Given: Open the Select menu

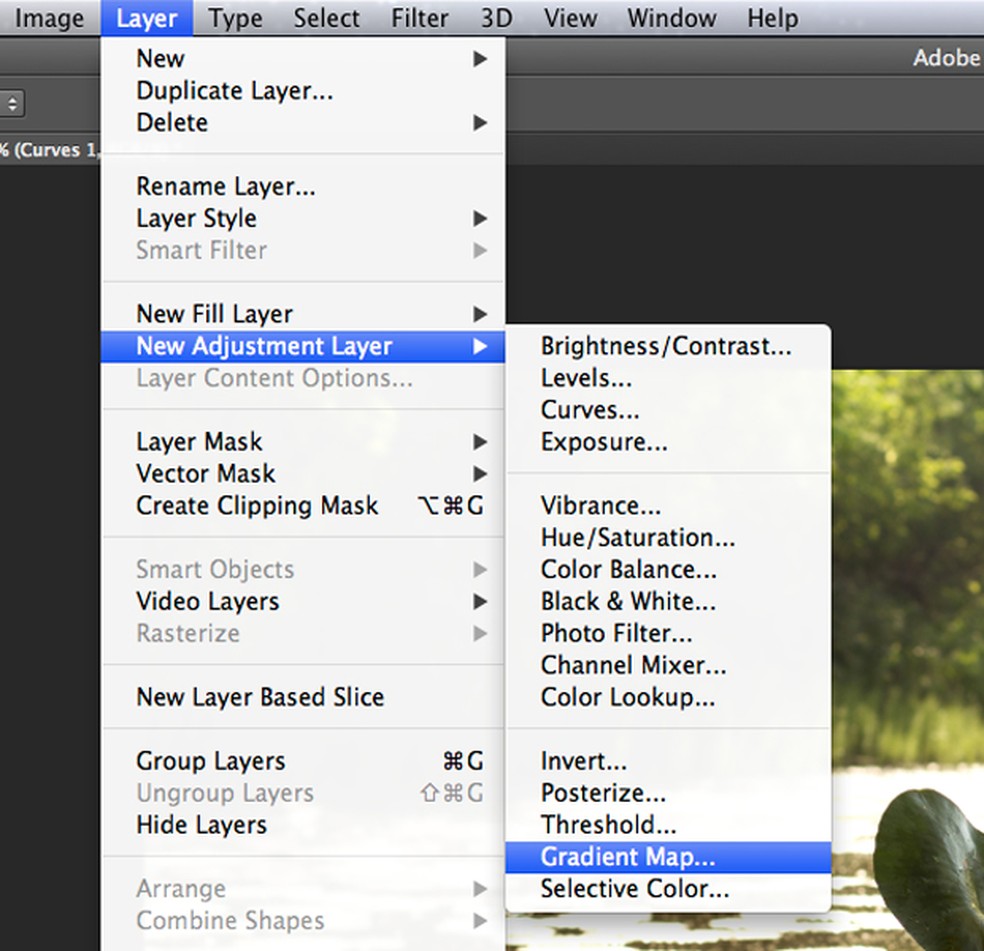Looking at the screenshot, I should [326, 18].
